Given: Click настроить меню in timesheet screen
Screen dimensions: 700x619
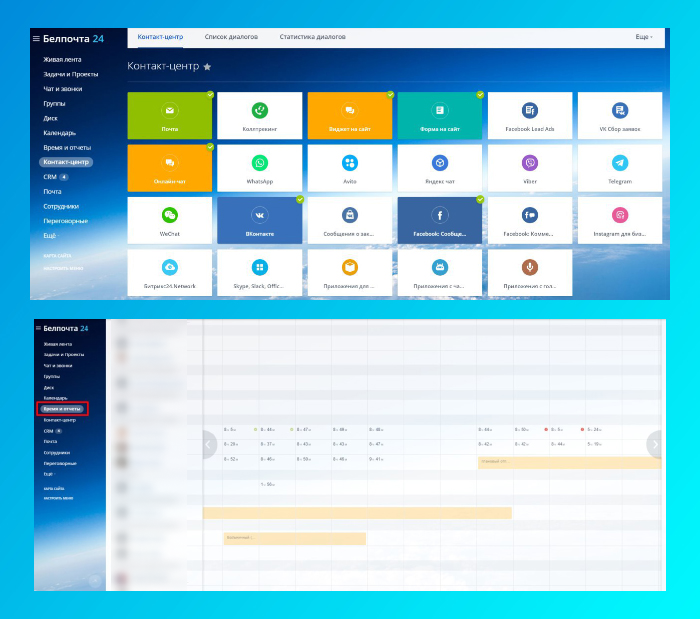Looking at the screenshot, I should coord(58,498).
